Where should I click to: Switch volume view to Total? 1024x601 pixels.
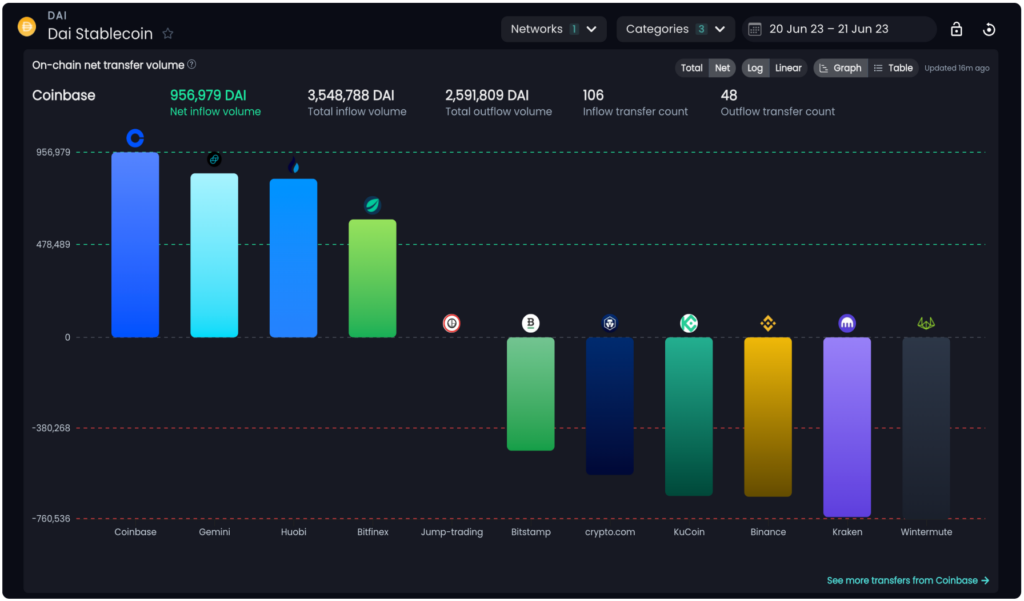tap(692, 68)
